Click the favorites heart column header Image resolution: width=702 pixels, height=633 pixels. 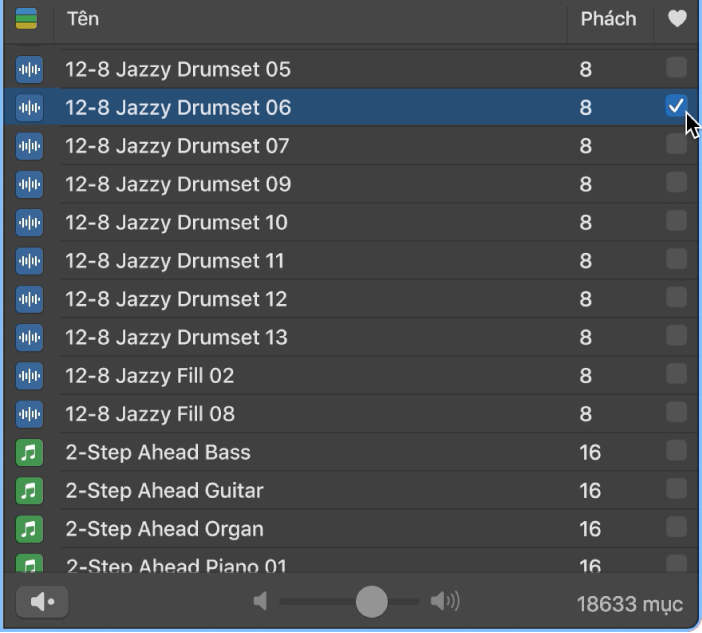point(677,19)
